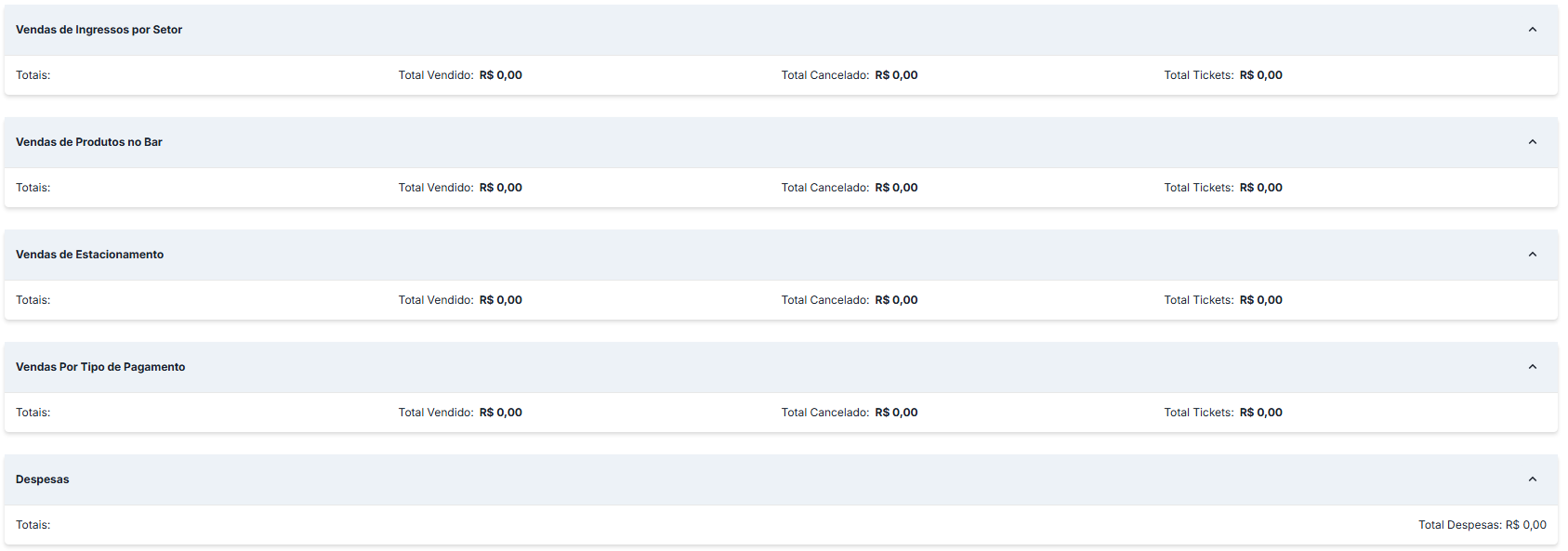Click the Despesas header title
The width and height of the screenshot is (1568, 551).
(x=43, y=479)
